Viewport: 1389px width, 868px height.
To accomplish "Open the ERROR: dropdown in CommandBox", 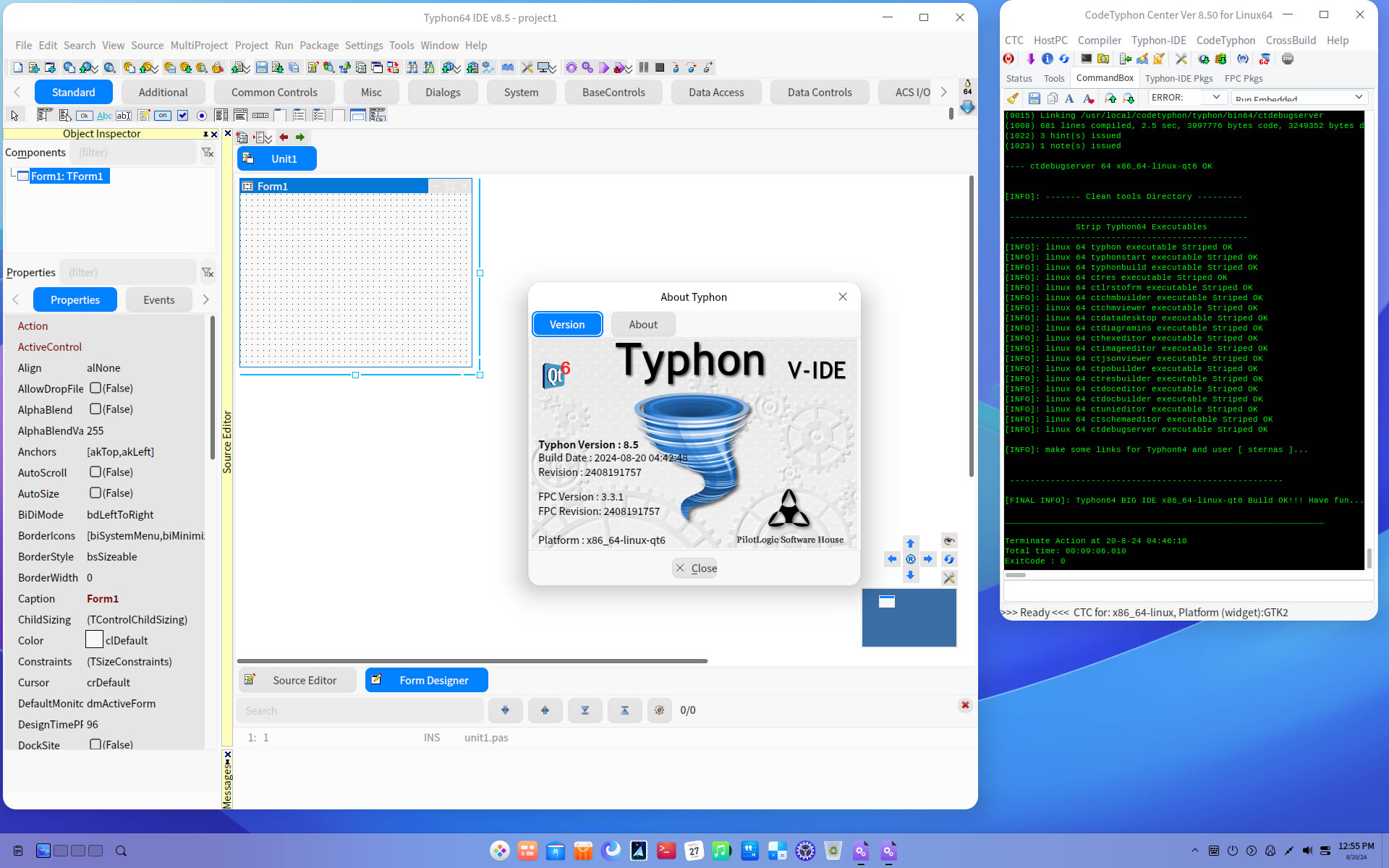I will click(x=1216, y=97).
